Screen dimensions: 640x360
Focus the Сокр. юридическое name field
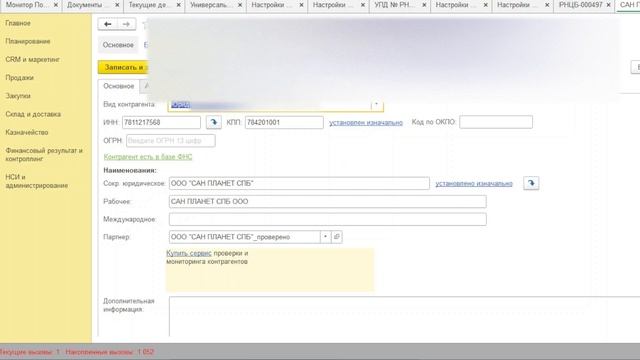(299, 183)
